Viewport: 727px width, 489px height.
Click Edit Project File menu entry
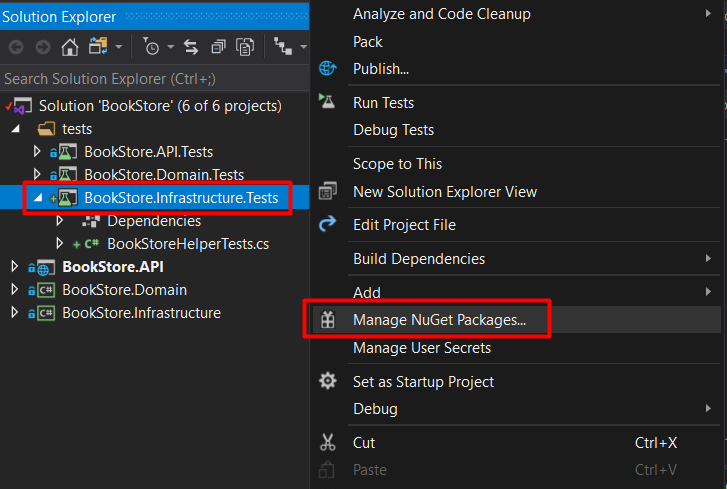[x=404, y=225]
